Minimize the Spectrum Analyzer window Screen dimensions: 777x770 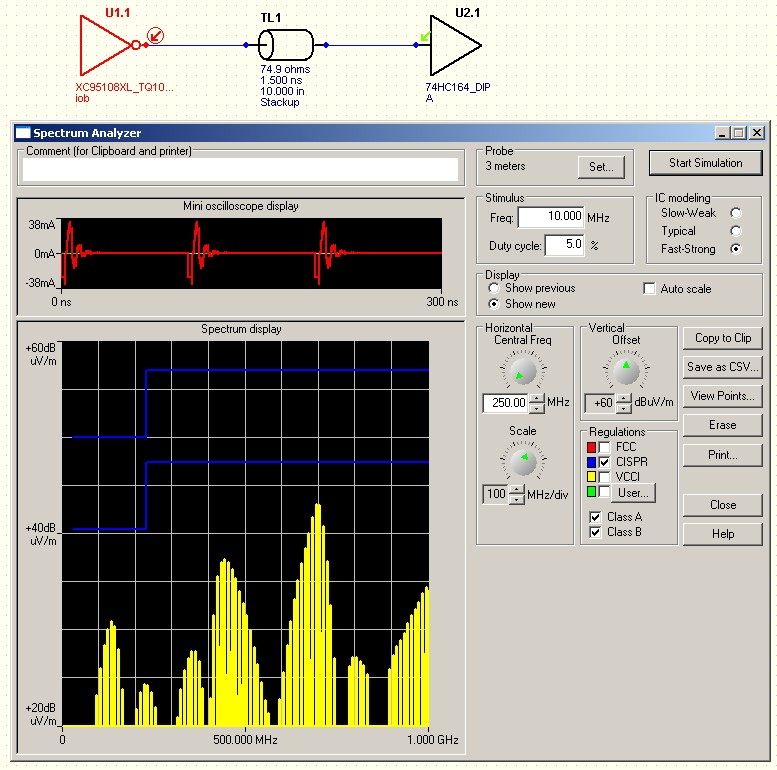[x=722, y=133]
